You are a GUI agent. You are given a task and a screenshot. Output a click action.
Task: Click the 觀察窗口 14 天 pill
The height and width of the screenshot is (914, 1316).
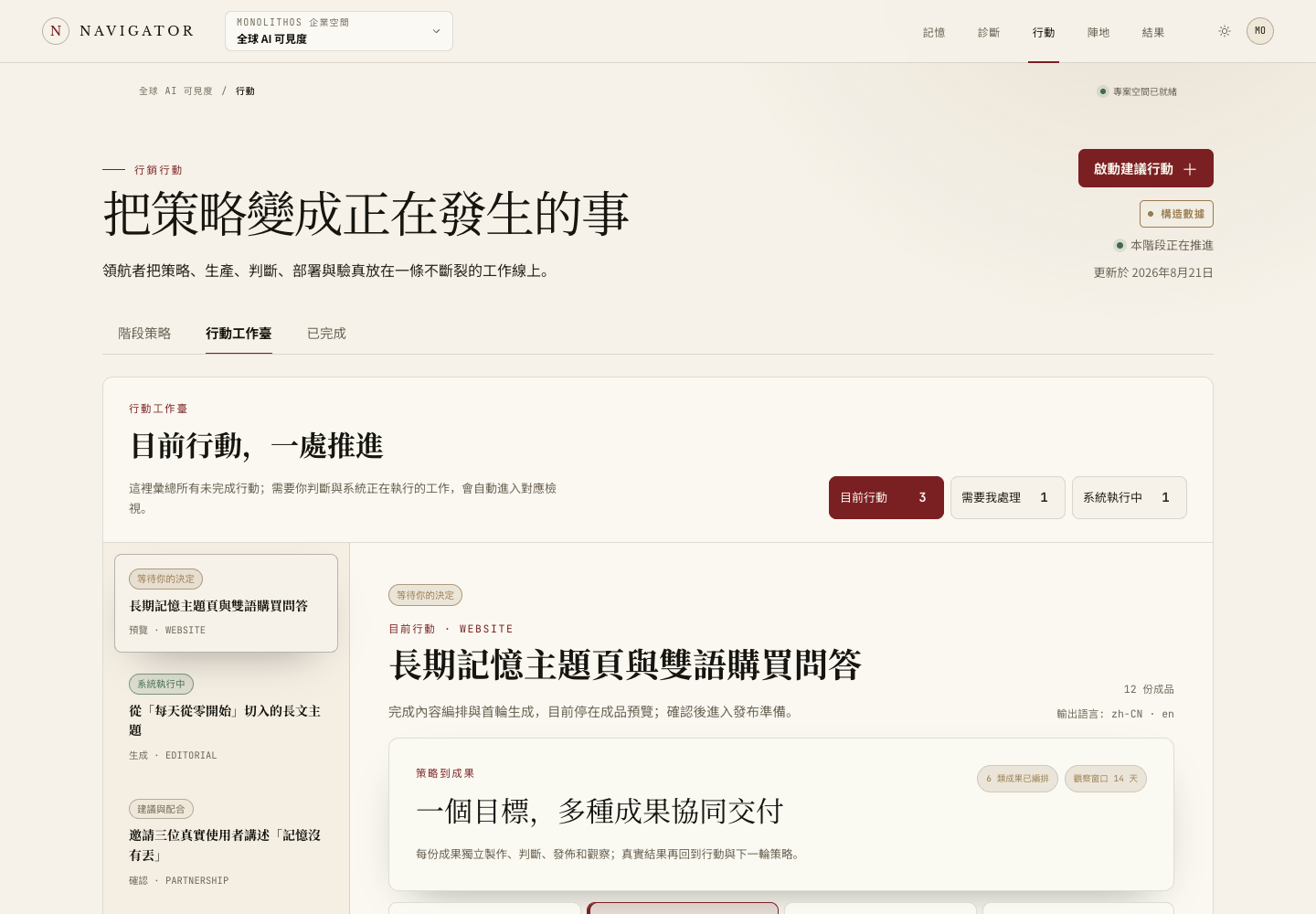coord(1106,779)
